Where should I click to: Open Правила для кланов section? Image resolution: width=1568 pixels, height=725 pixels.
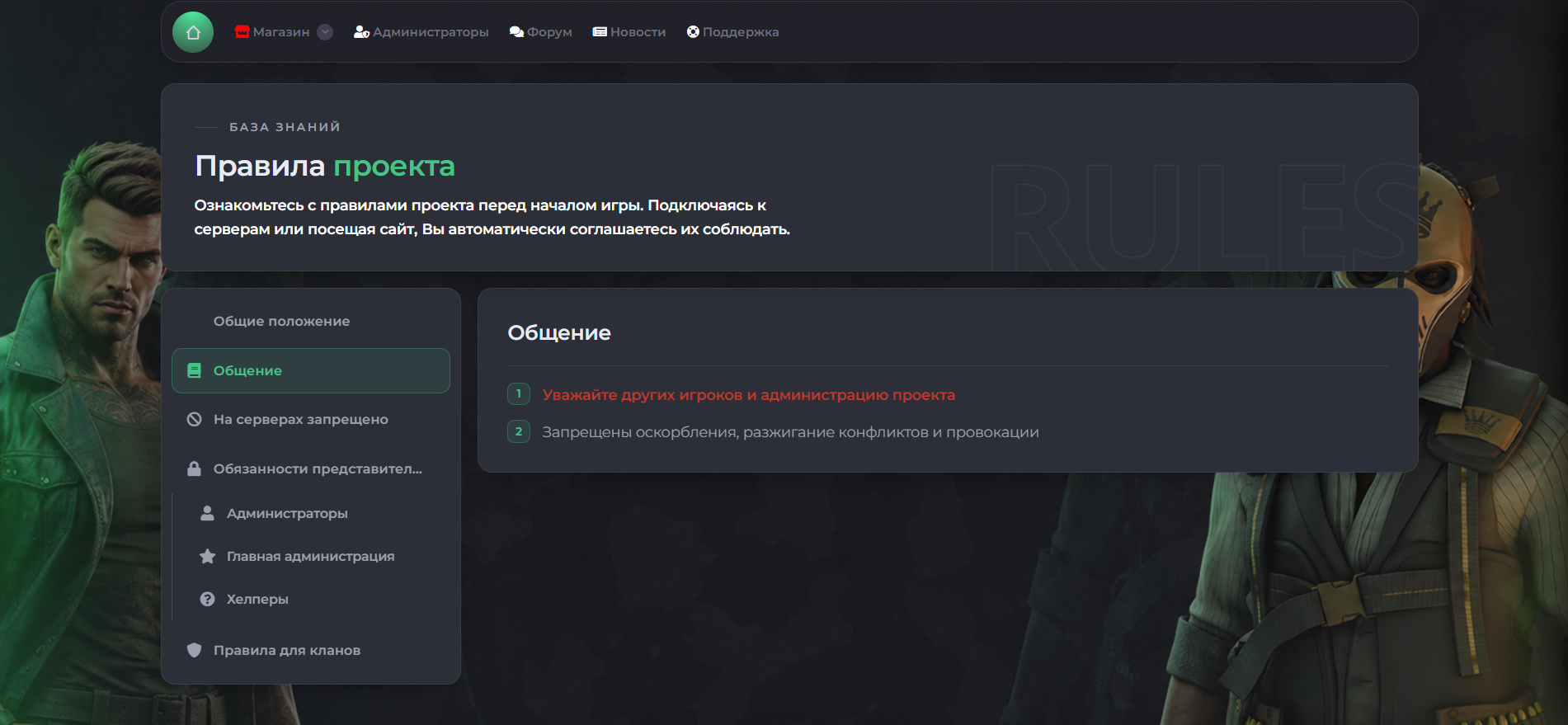pyautogui.click(x=311, y=650)
